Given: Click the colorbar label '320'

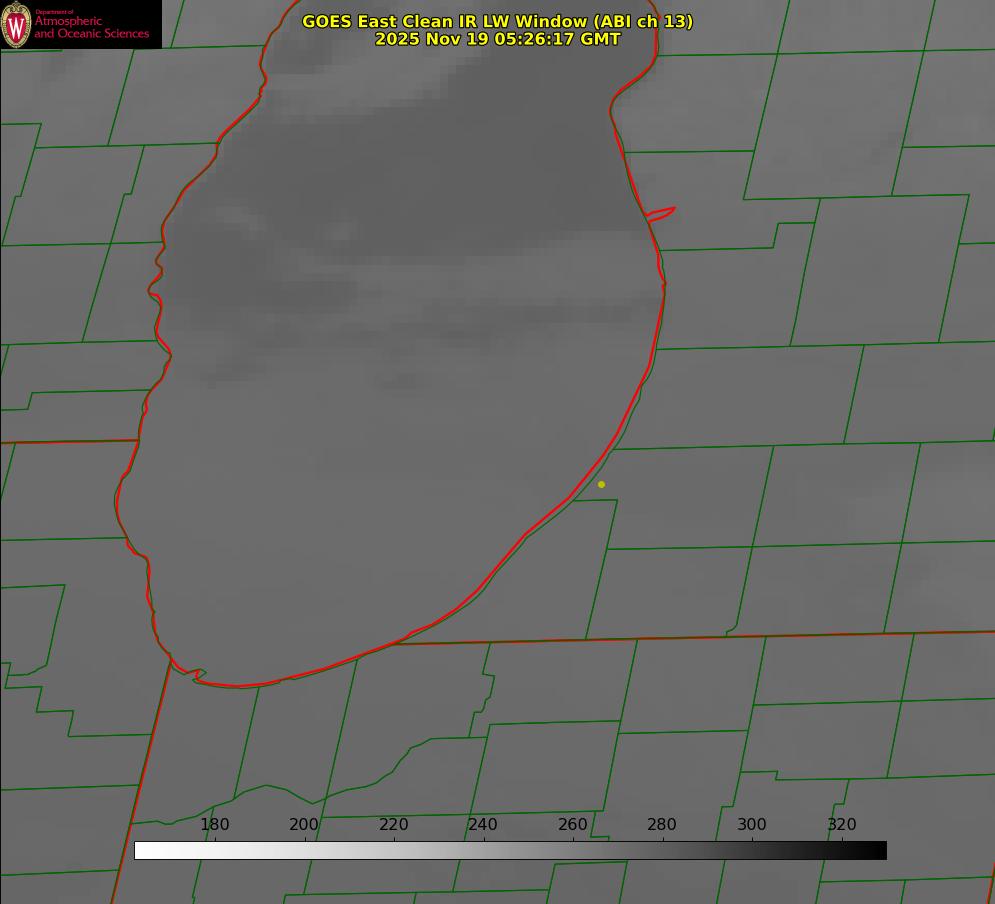Looking at the screenshot, I should tap(842, 824).
